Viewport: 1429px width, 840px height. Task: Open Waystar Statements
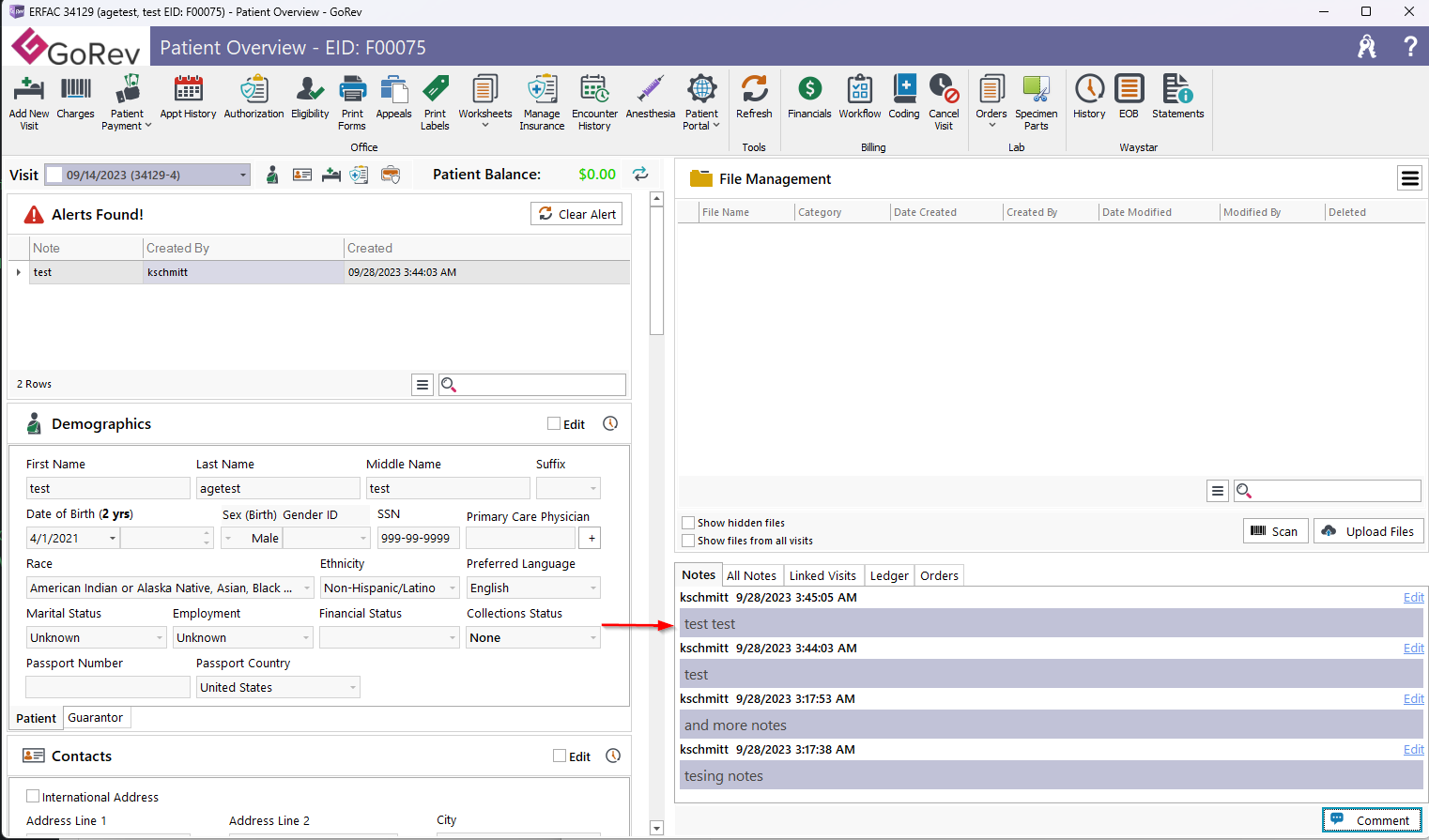click(1177, 98)
